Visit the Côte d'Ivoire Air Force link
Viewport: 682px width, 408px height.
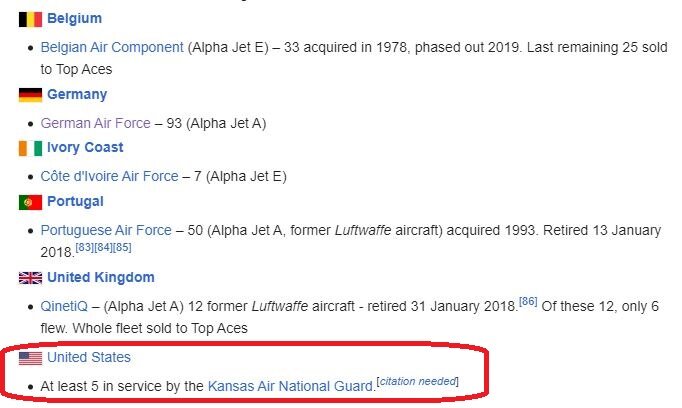[x=110, y=176]
